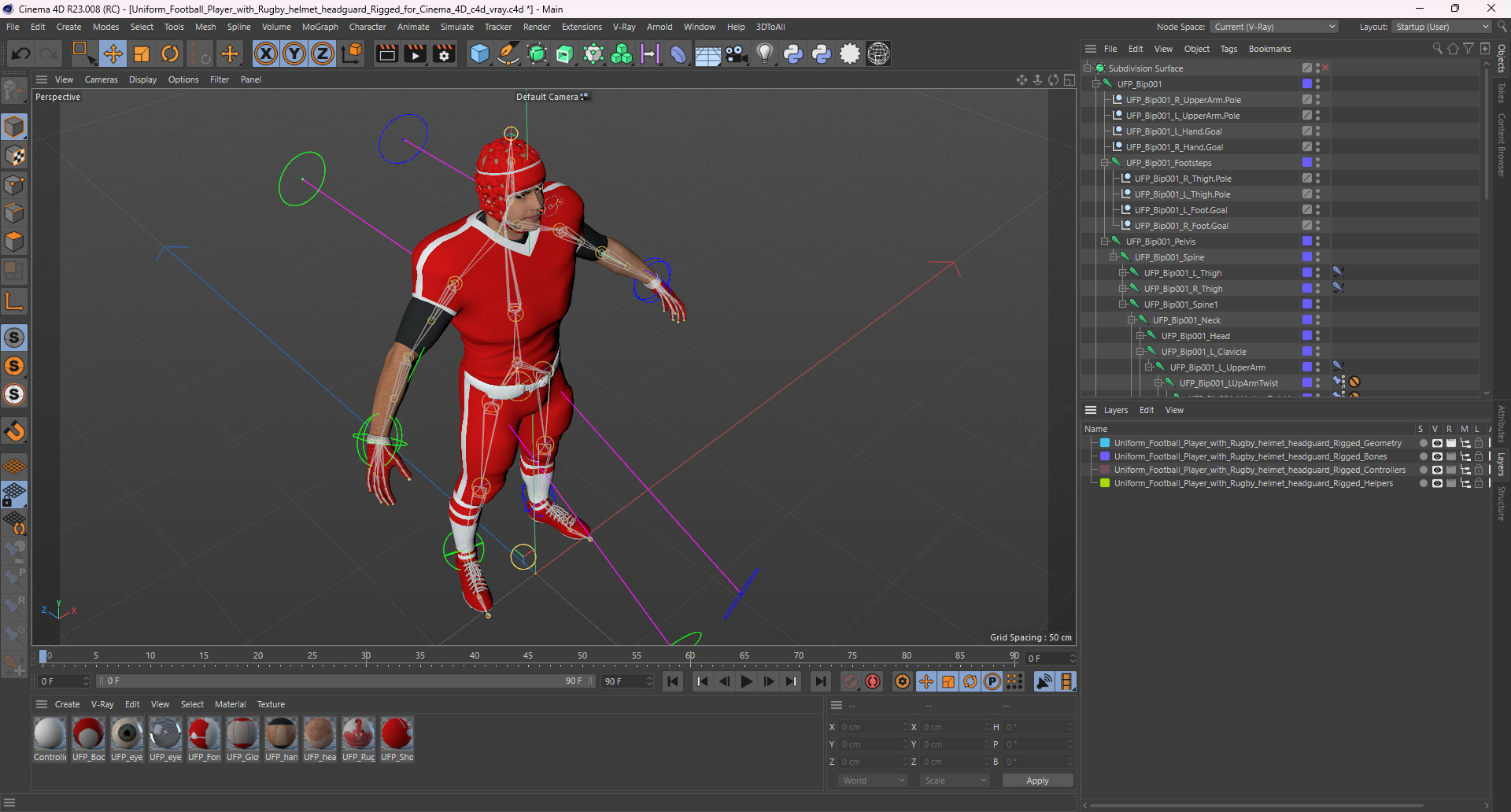Screen dimensions: 1511x812
Task: Open the Simulate menu
Action: pyautogui.click(x=457, y=27)
